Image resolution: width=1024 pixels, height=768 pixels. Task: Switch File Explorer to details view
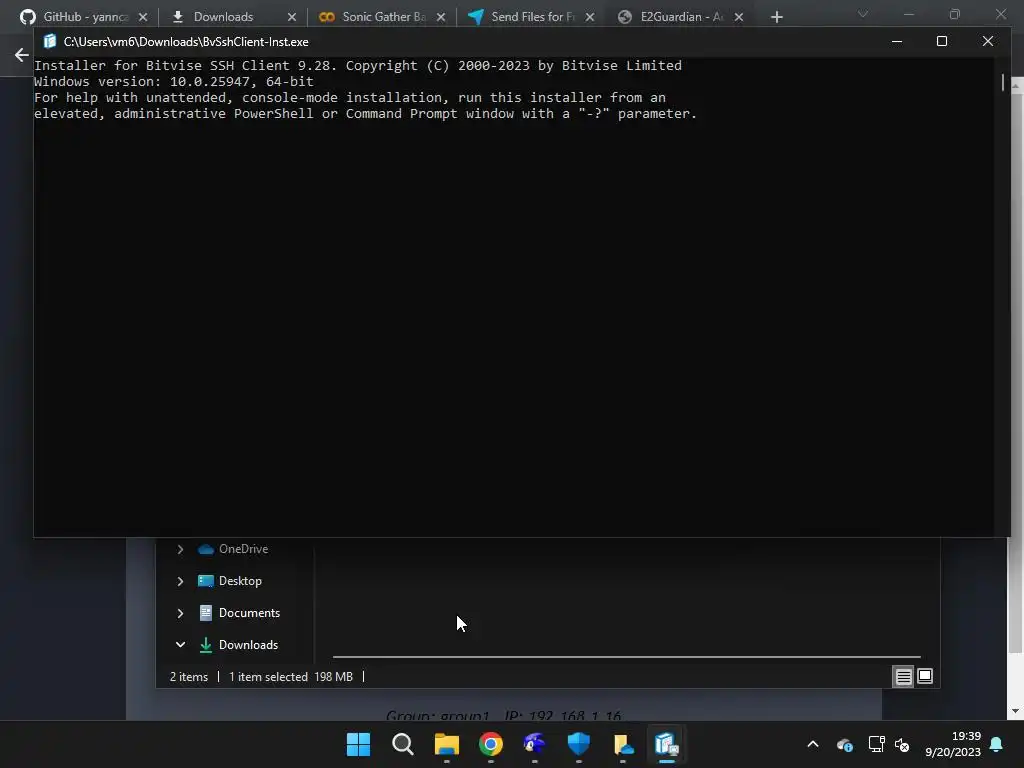pyautogui.click(x=903, y=677)
